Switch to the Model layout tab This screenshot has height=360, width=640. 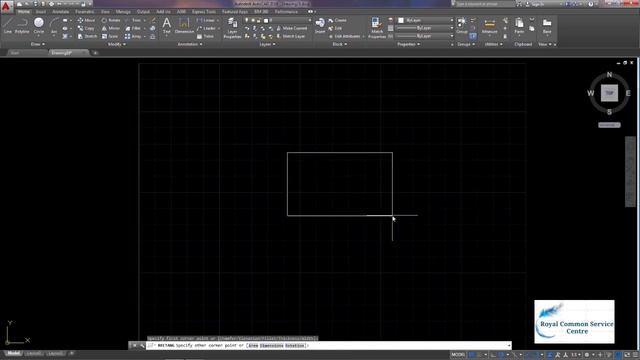click(x=13, y=353)
